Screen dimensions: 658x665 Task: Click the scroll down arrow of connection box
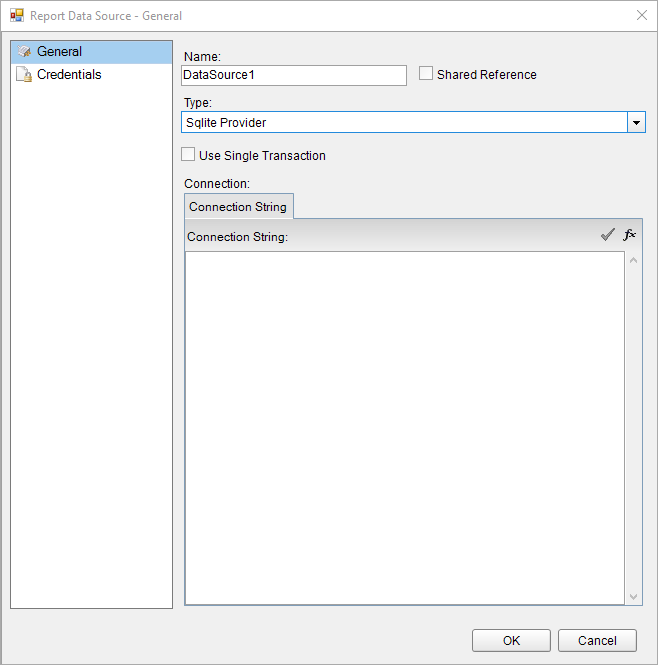(633, 597)
